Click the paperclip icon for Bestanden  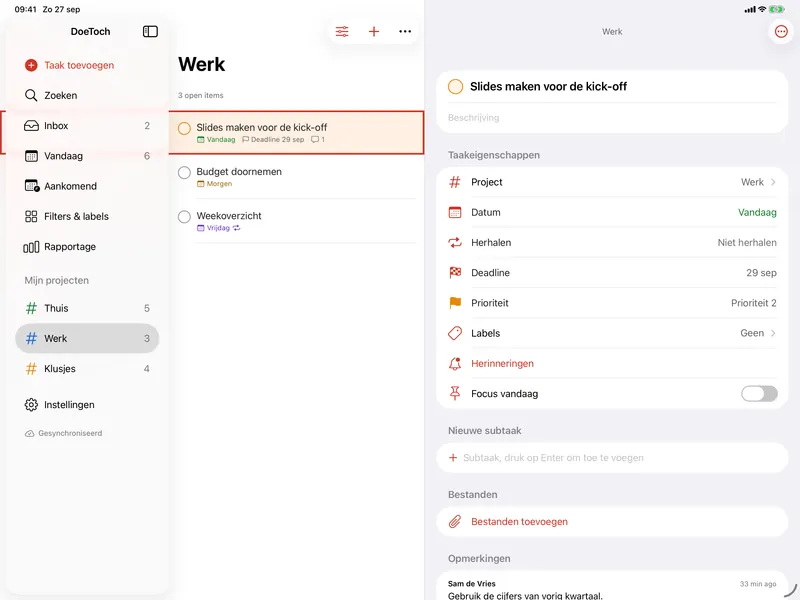pyautogui.click(x=455, y=521)
